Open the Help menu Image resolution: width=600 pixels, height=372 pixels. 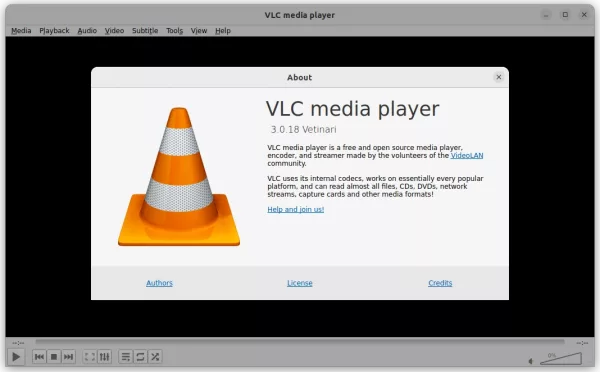(x=223, y=31)
